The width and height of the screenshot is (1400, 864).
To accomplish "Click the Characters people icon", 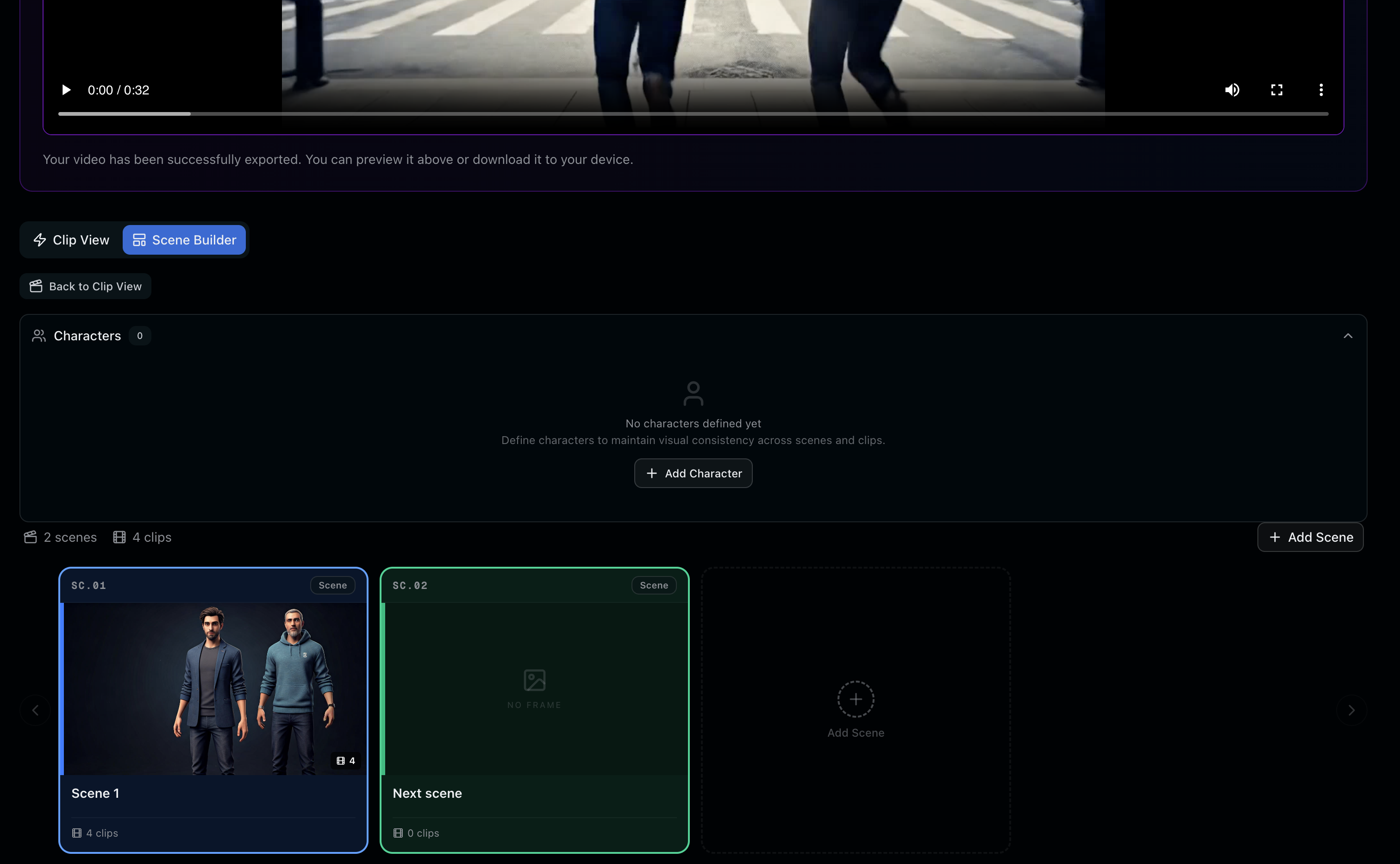I will point(39,336).
